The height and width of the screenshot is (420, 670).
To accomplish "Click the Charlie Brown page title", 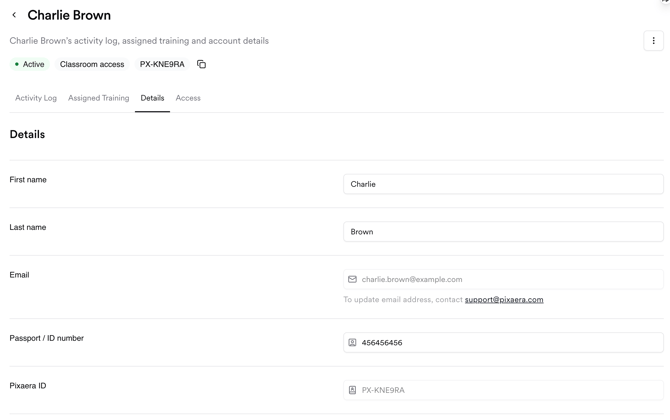I will tap(69, 15).
